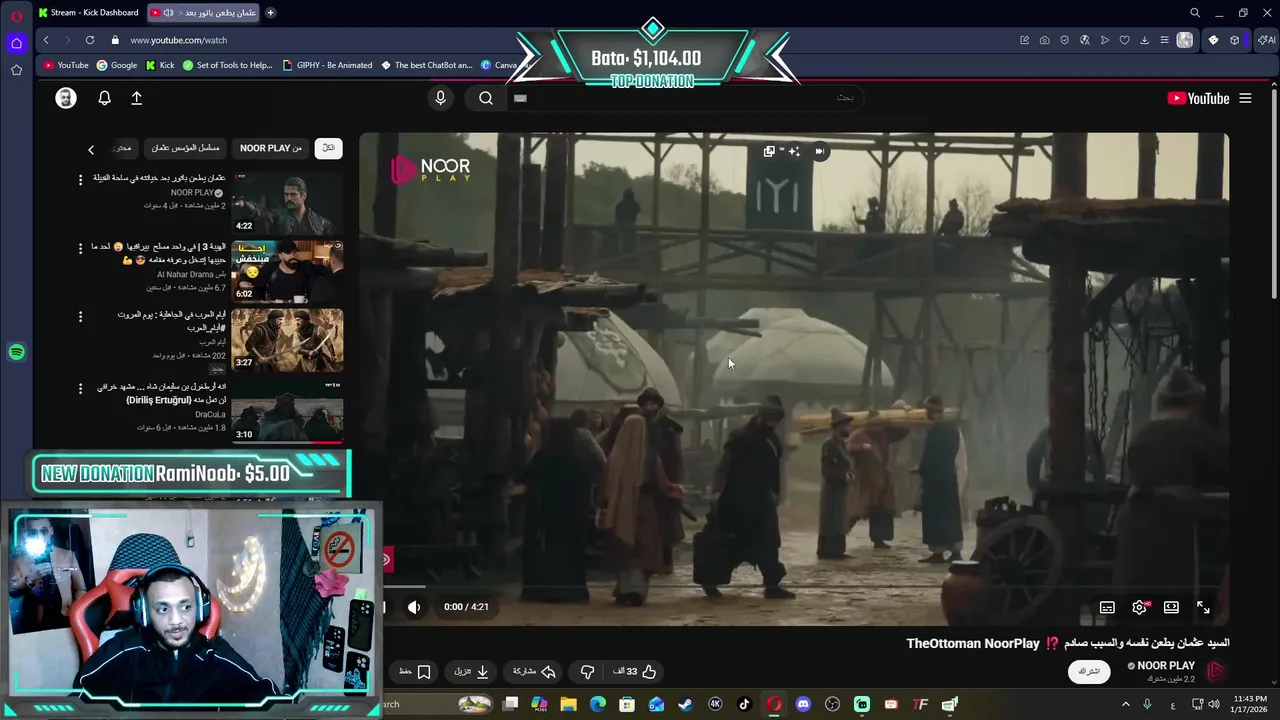
Task: Toggle mute on the video player
Action: (x=414, y=607)
